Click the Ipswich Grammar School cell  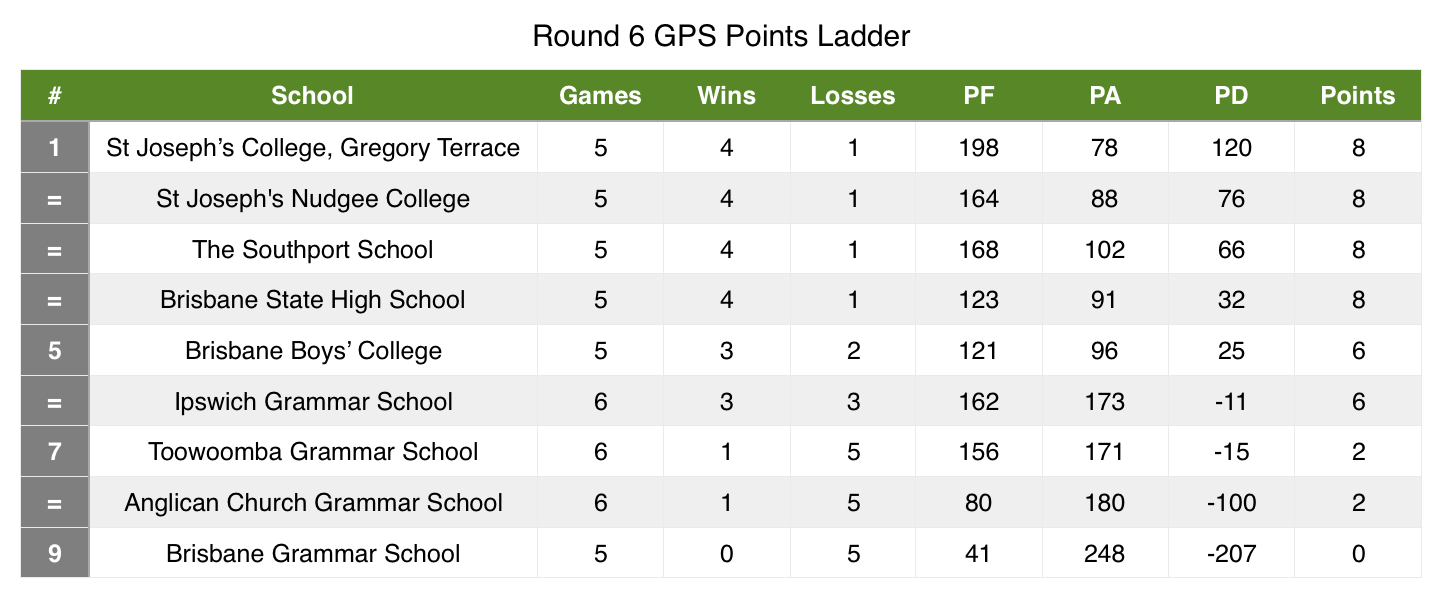313,402
